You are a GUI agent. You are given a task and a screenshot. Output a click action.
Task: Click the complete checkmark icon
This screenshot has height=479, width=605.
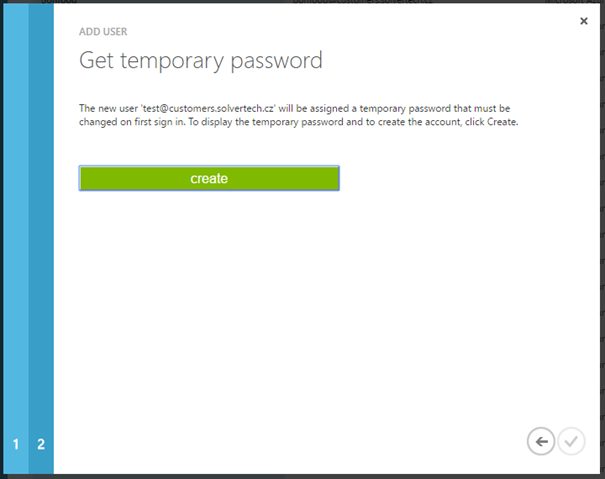tap(571, 441)
